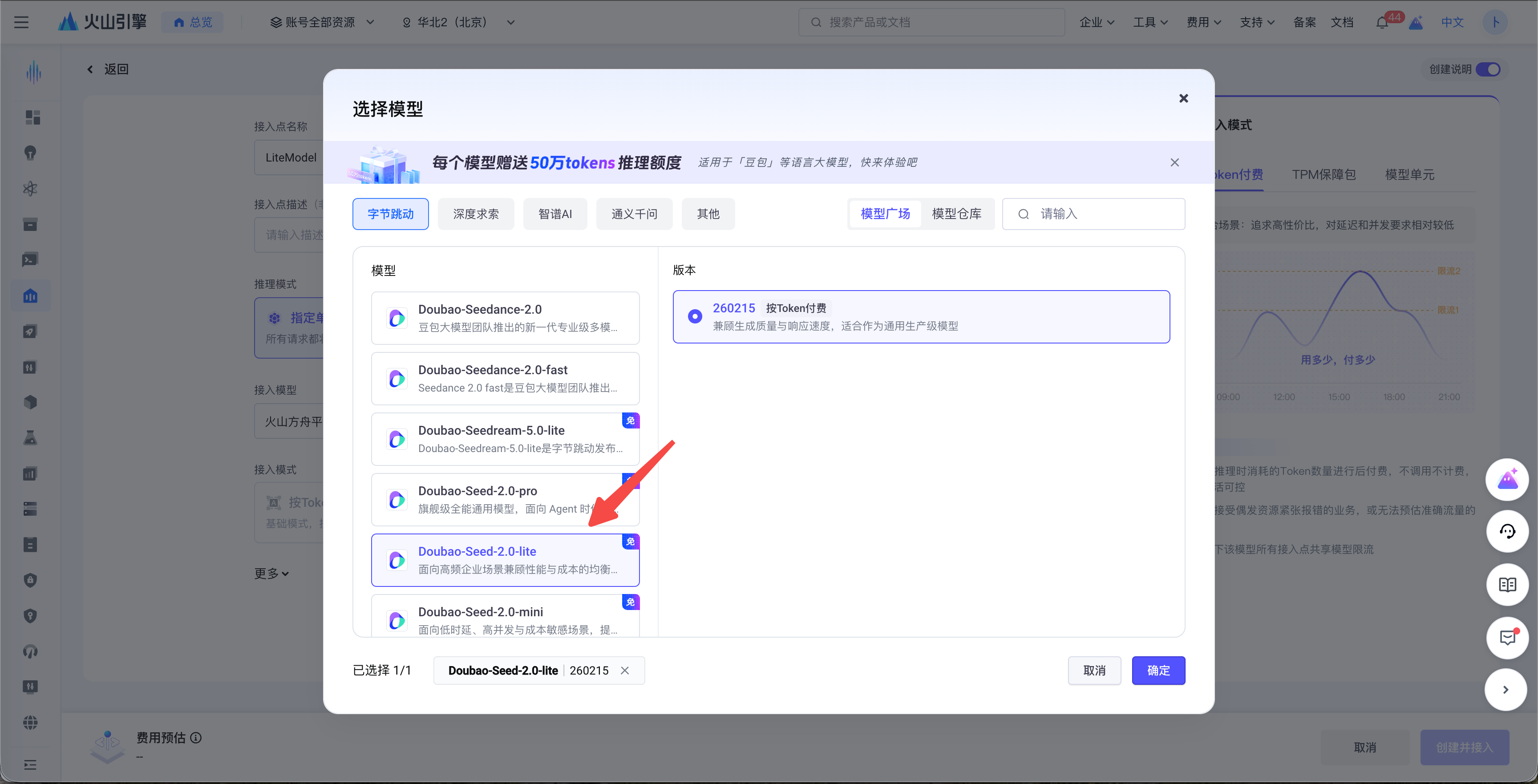
Task: Click the 火山引擎 logo
Action: [x=103, y=22]
